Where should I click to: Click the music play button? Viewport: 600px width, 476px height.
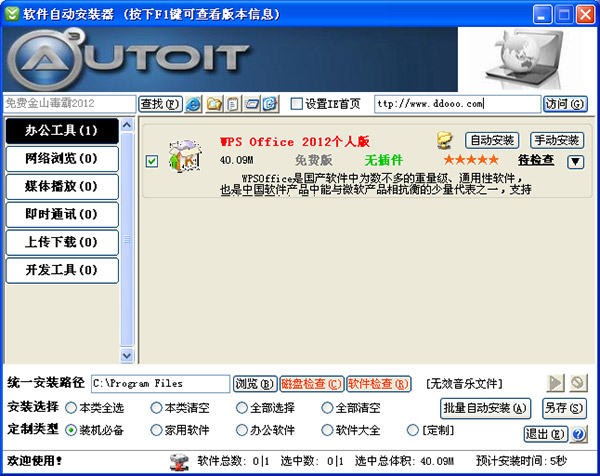click(556, 383)
